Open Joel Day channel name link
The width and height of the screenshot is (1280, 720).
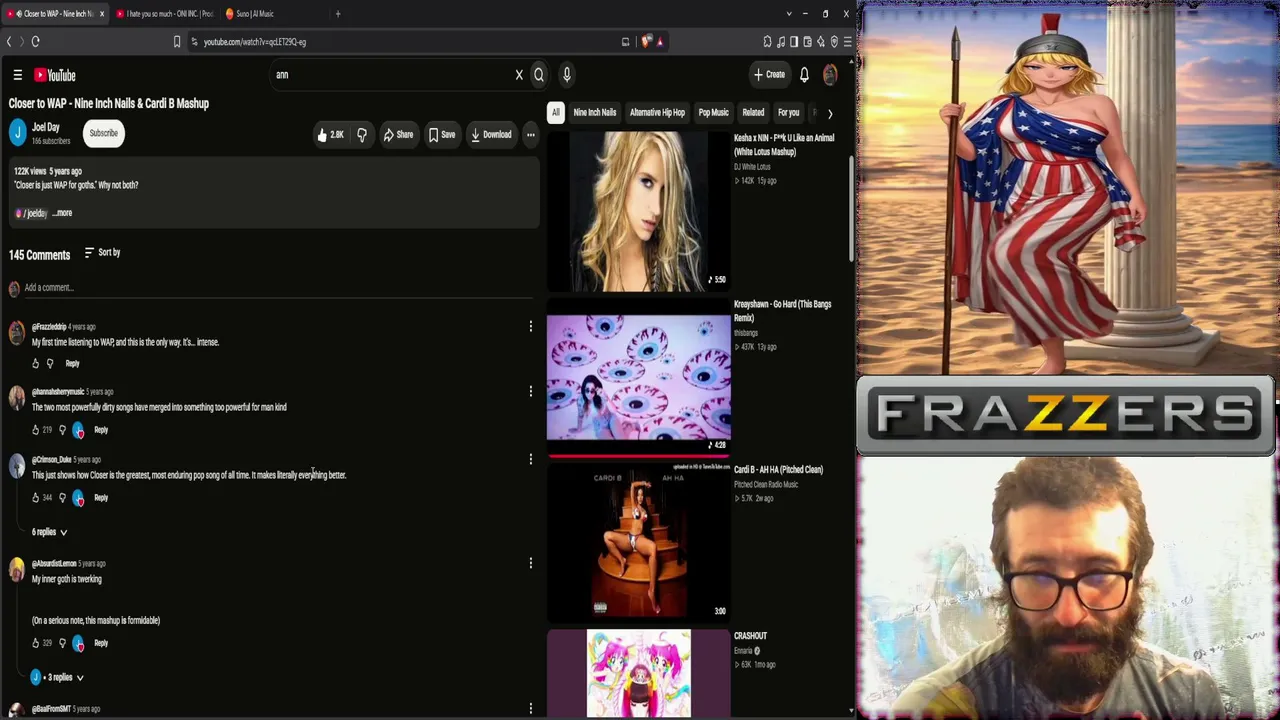click(x=46, y=128)
